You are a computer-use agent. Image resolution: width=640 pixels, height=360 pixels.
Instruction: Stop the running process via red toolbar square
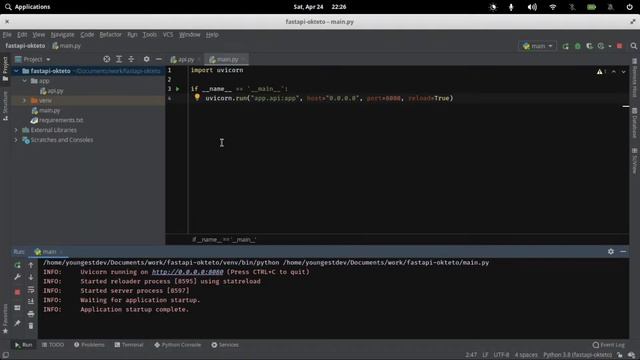pyautogui.click(x=620, y=46)
